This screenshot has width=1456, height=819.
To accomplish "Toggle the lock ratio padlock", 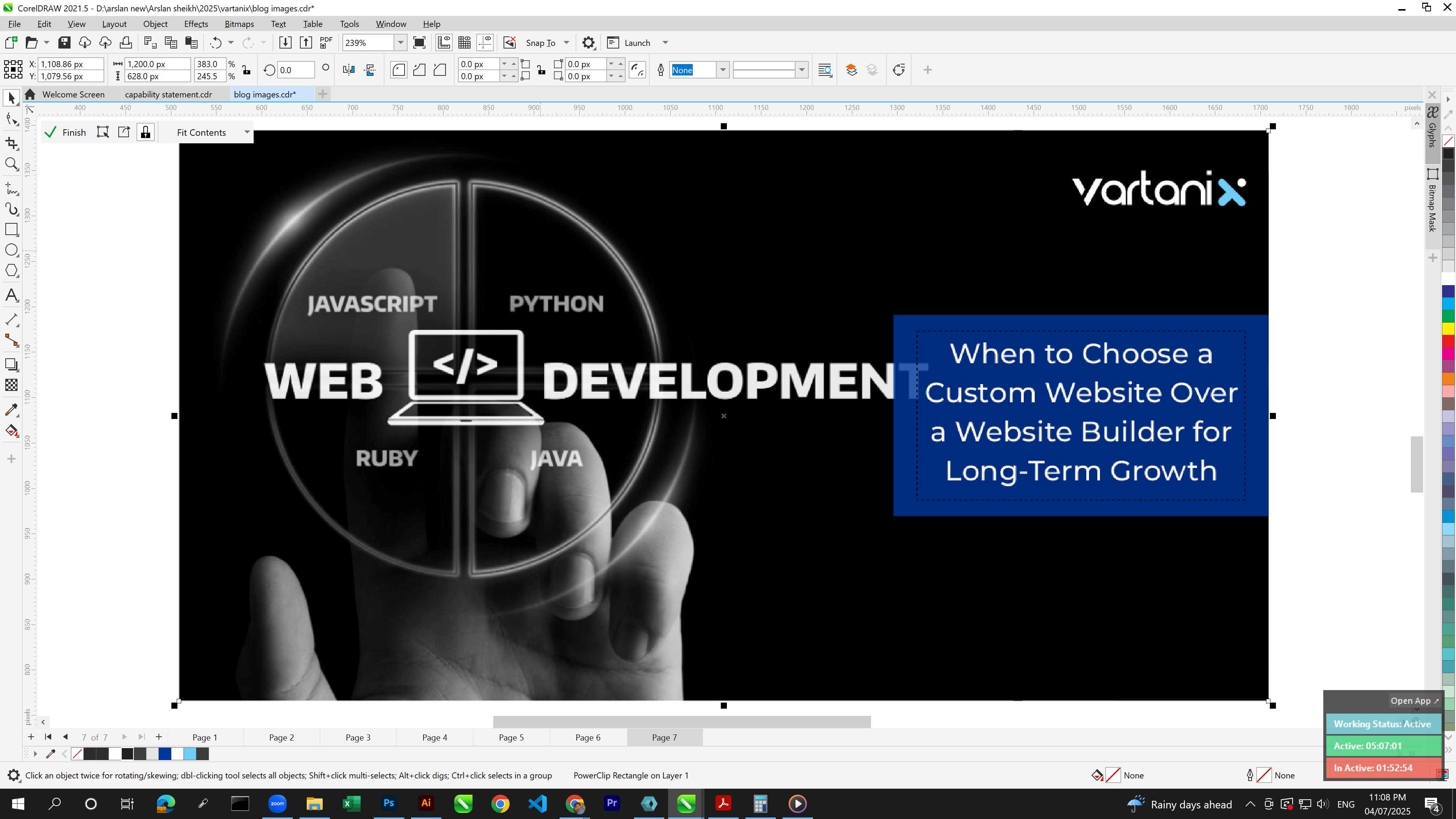I will [246, 70].
